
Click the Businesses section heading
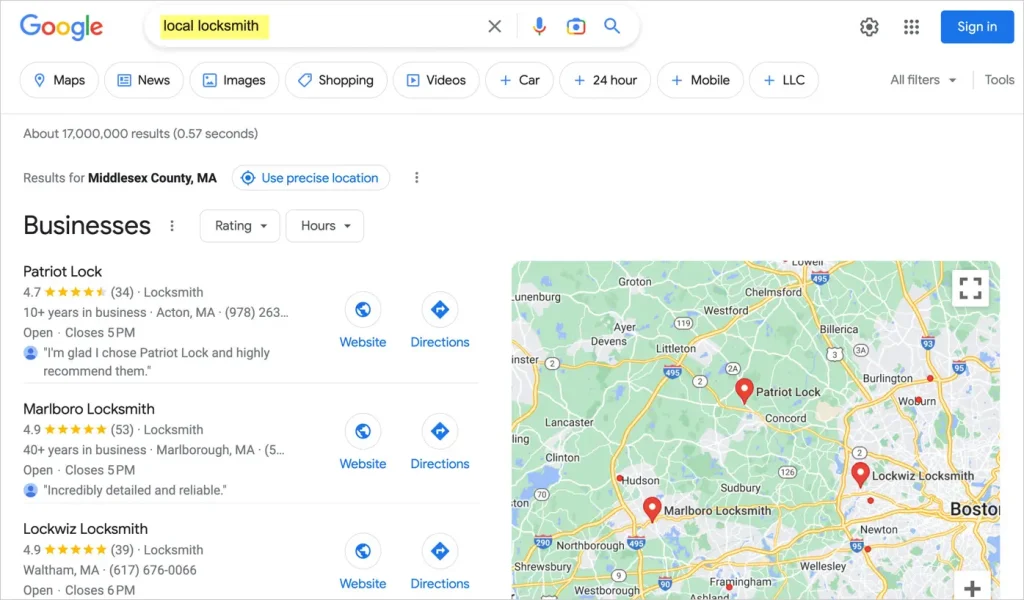tap(87, 226)
